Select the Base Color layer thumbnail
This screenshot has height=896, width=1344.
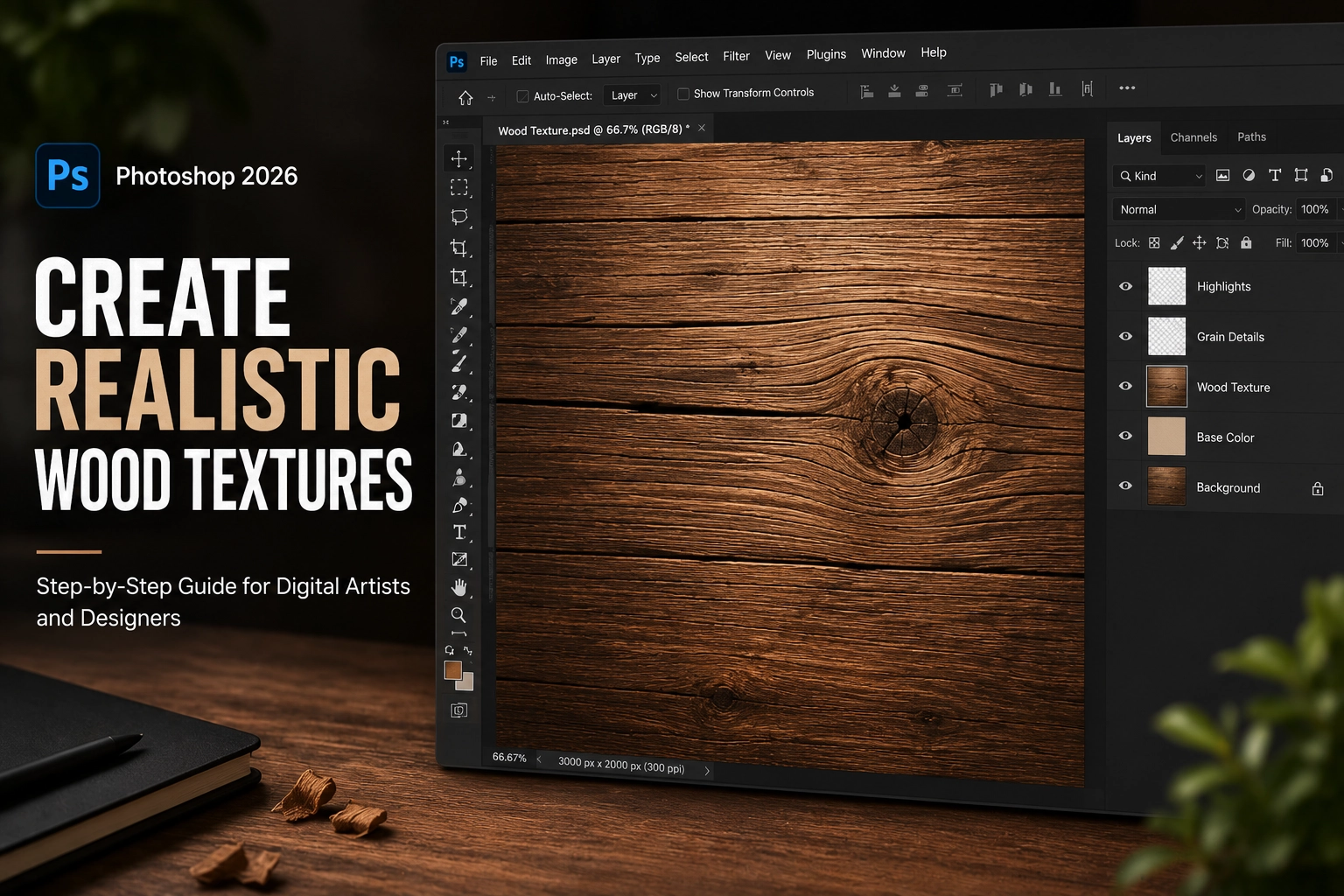(1166, 437)
